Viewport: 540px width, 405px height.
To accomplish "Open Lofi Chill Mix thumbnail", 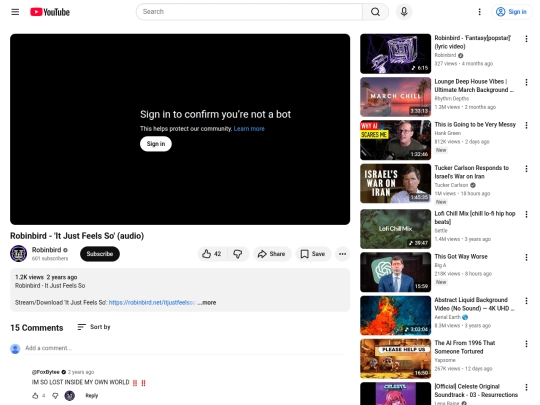I will click(395, 229).
